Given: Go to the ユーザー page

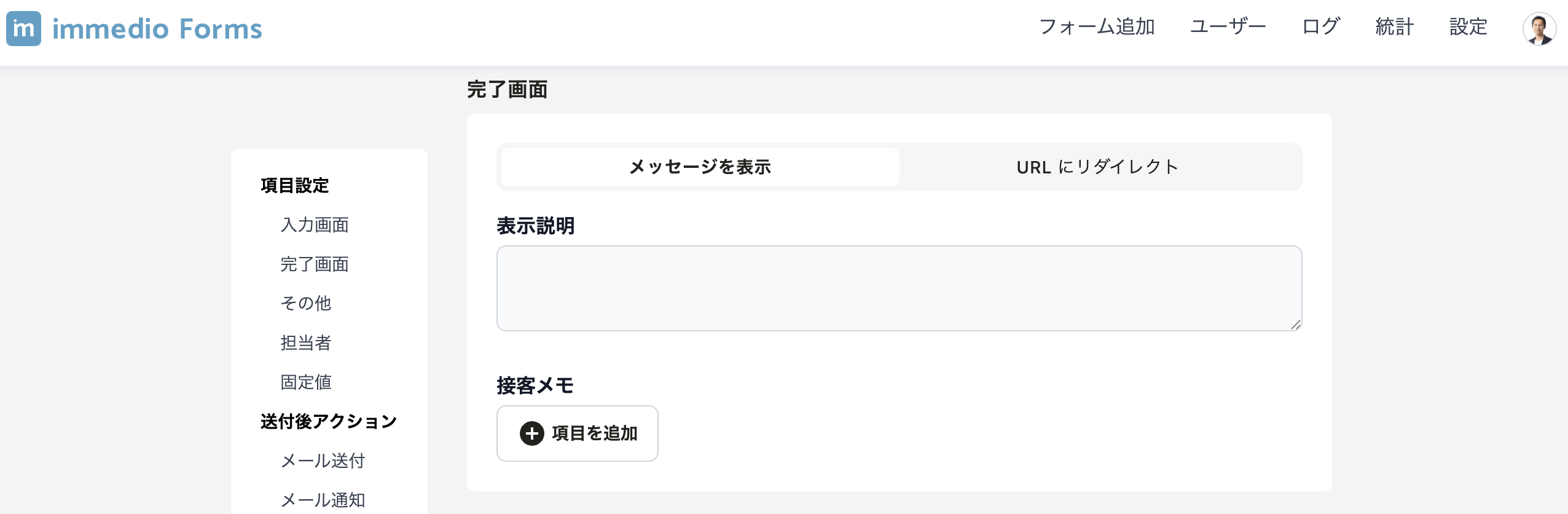Looking at the screenshot, I should (x=1228, y=27).
